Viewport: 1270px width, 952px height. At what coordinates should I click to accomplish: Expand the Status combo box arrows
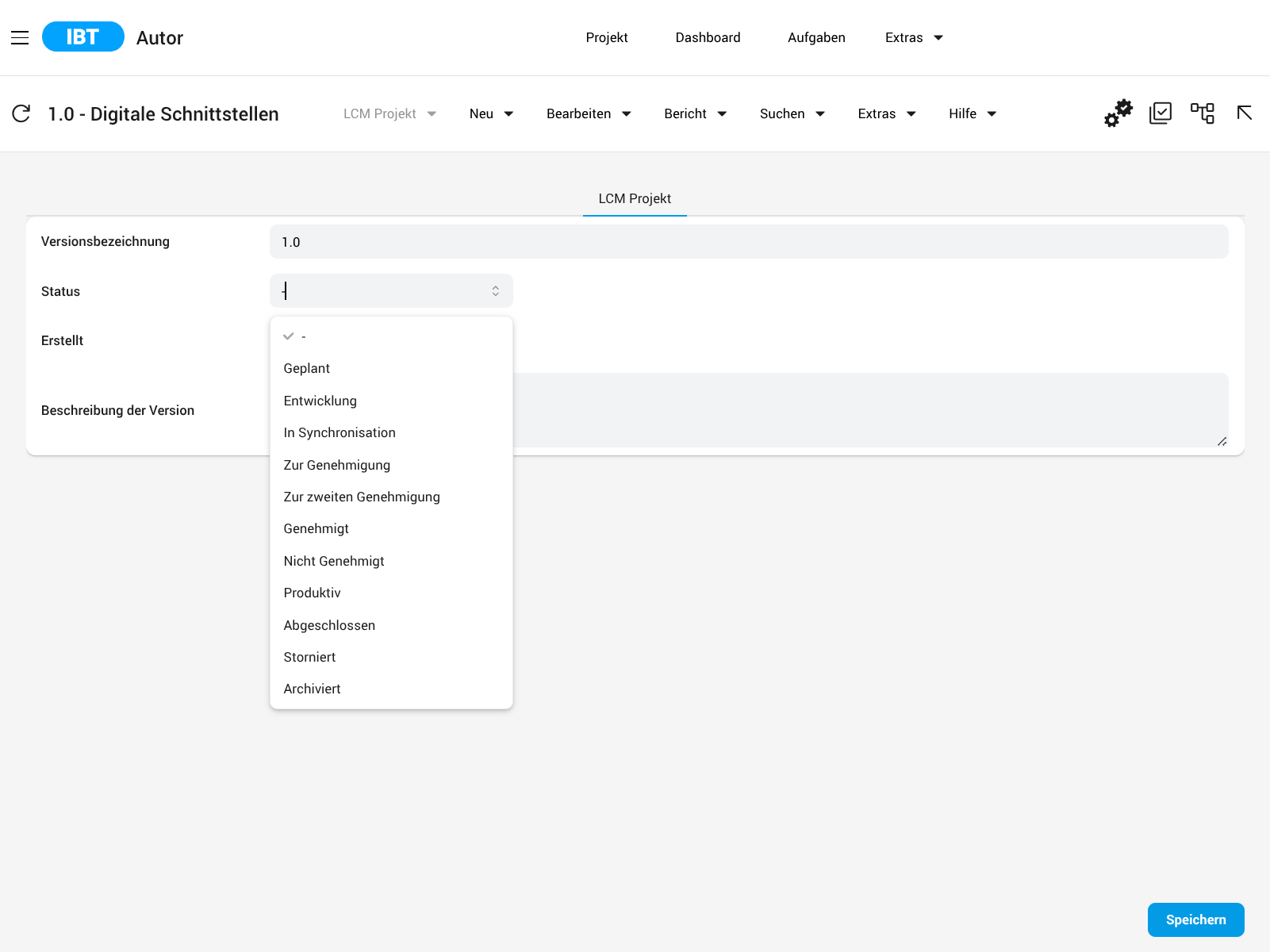coord(496,291)
